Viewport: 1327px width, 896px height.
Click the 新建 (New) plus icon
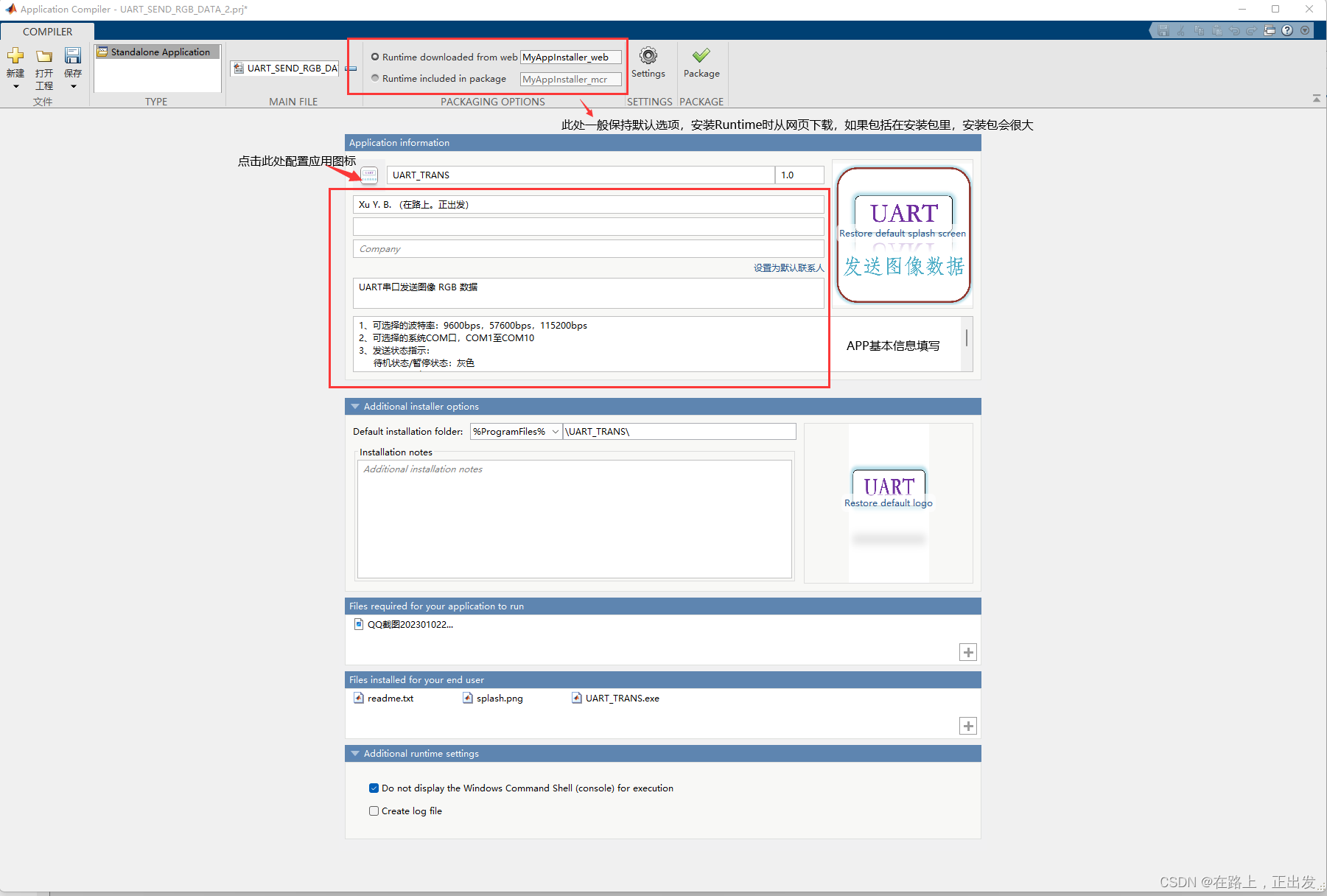(x=15, y=56)
